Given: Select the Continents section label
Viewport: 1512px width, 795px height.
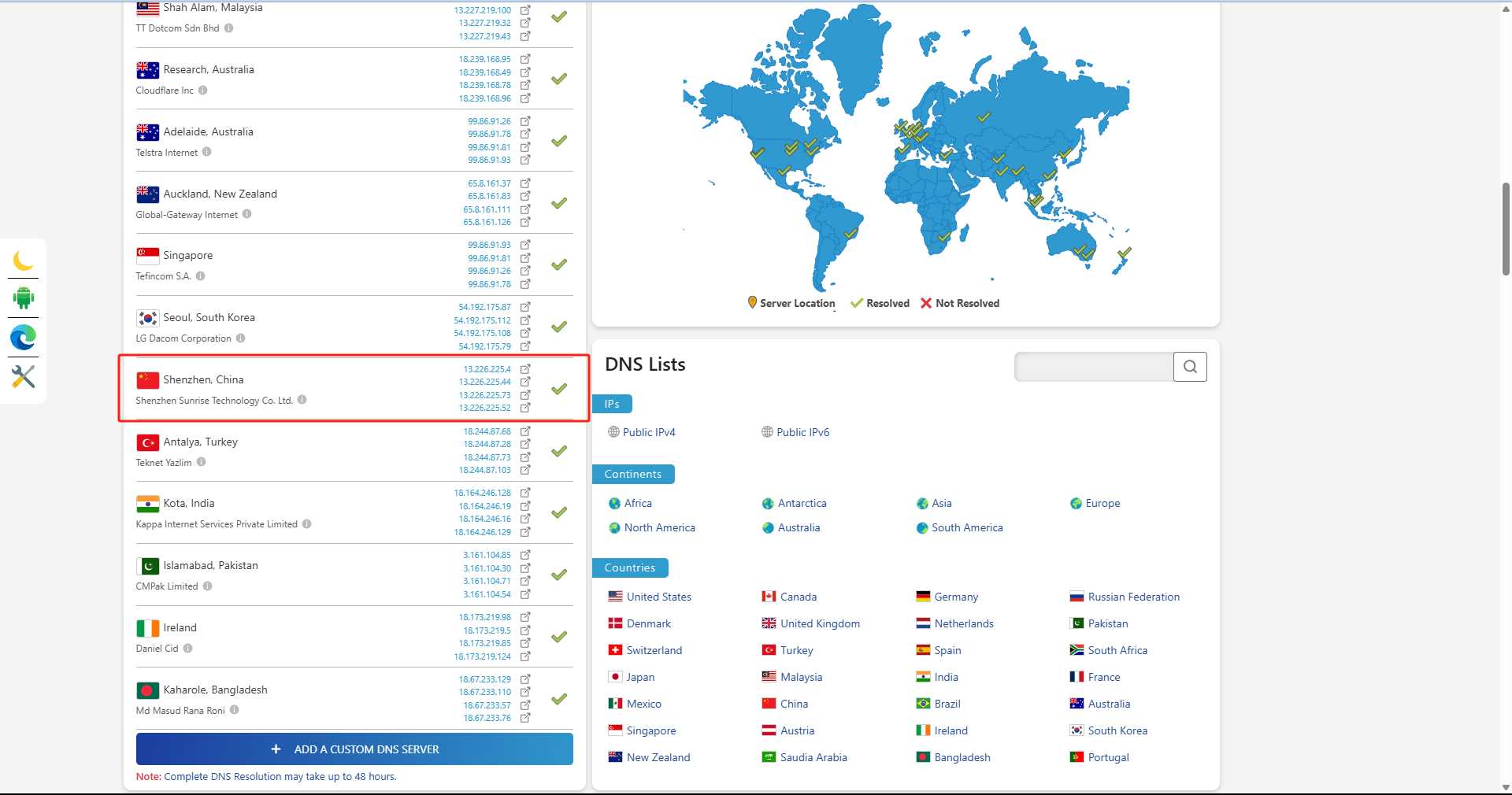Looking at the screenshot, I should [x=632, y=474].
